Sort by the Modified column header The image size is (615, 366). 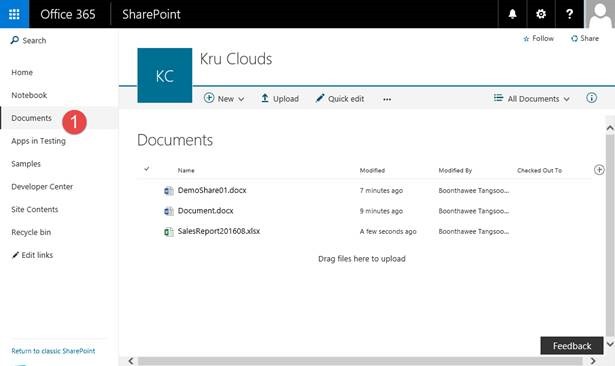coord(372,170)
